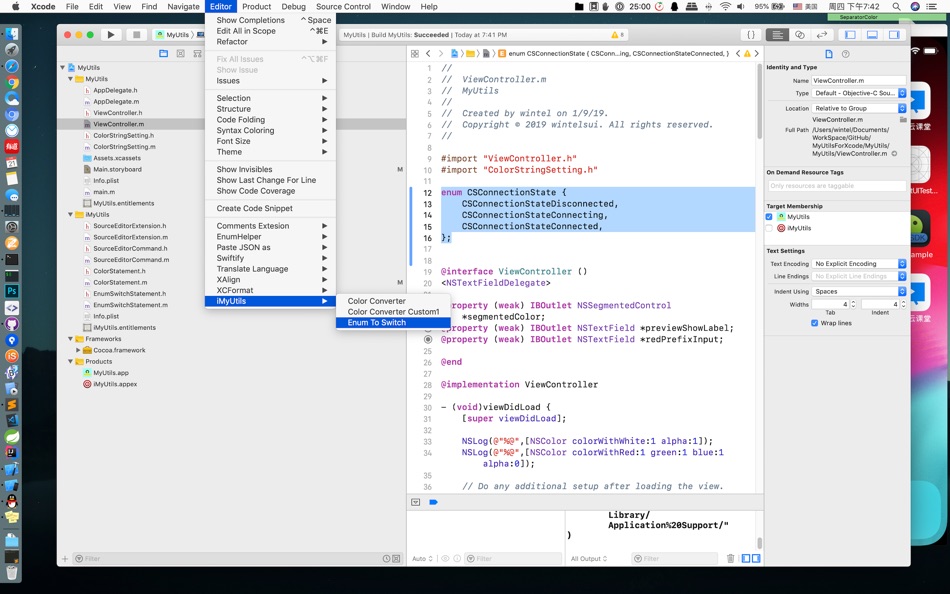Open the Library curly braces button
This screenshot has width=950, height=594.
pyautogui.click(x=751, y=35)
